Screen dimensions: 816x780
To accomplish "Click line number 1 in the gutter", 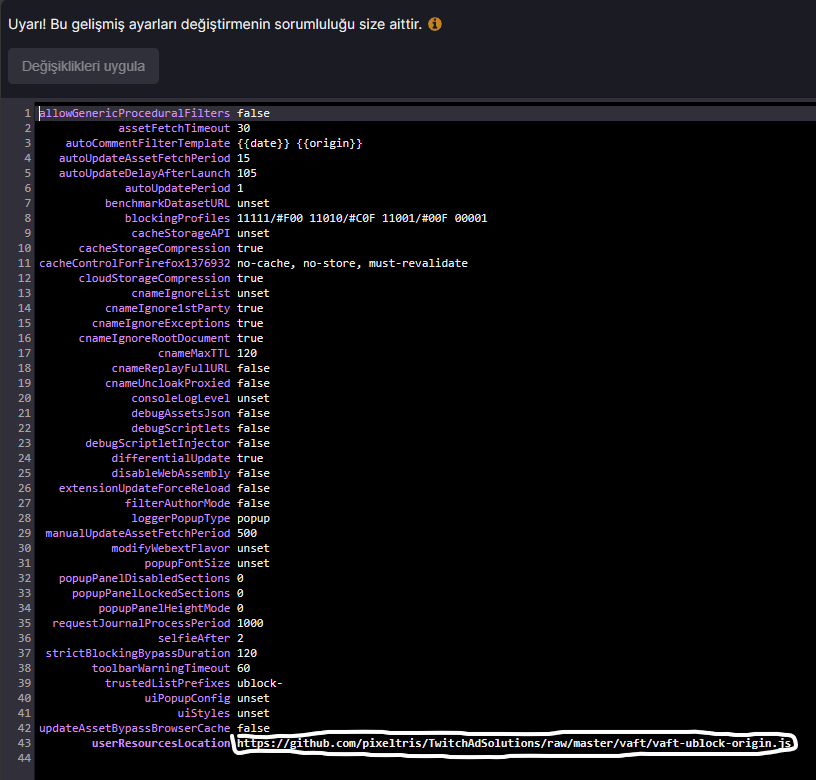I will coord(28,113).
